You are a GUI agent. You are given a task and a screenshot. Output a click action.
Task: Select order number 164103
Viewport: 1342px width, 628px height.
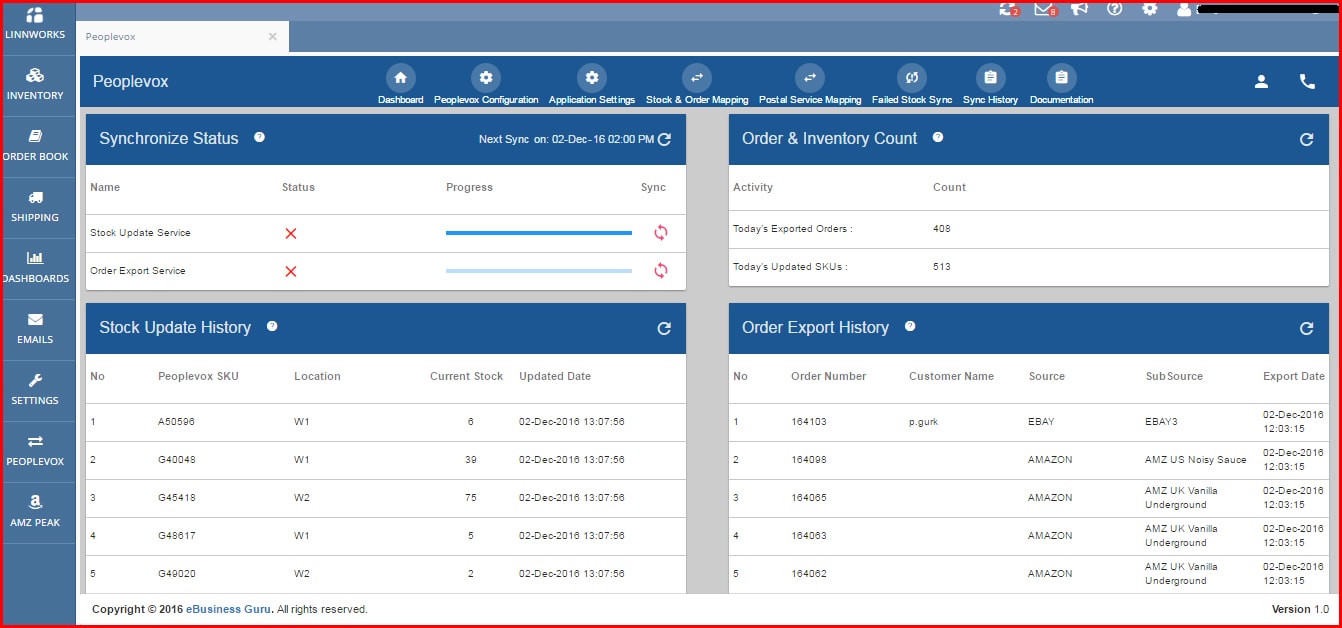[809, 422]
